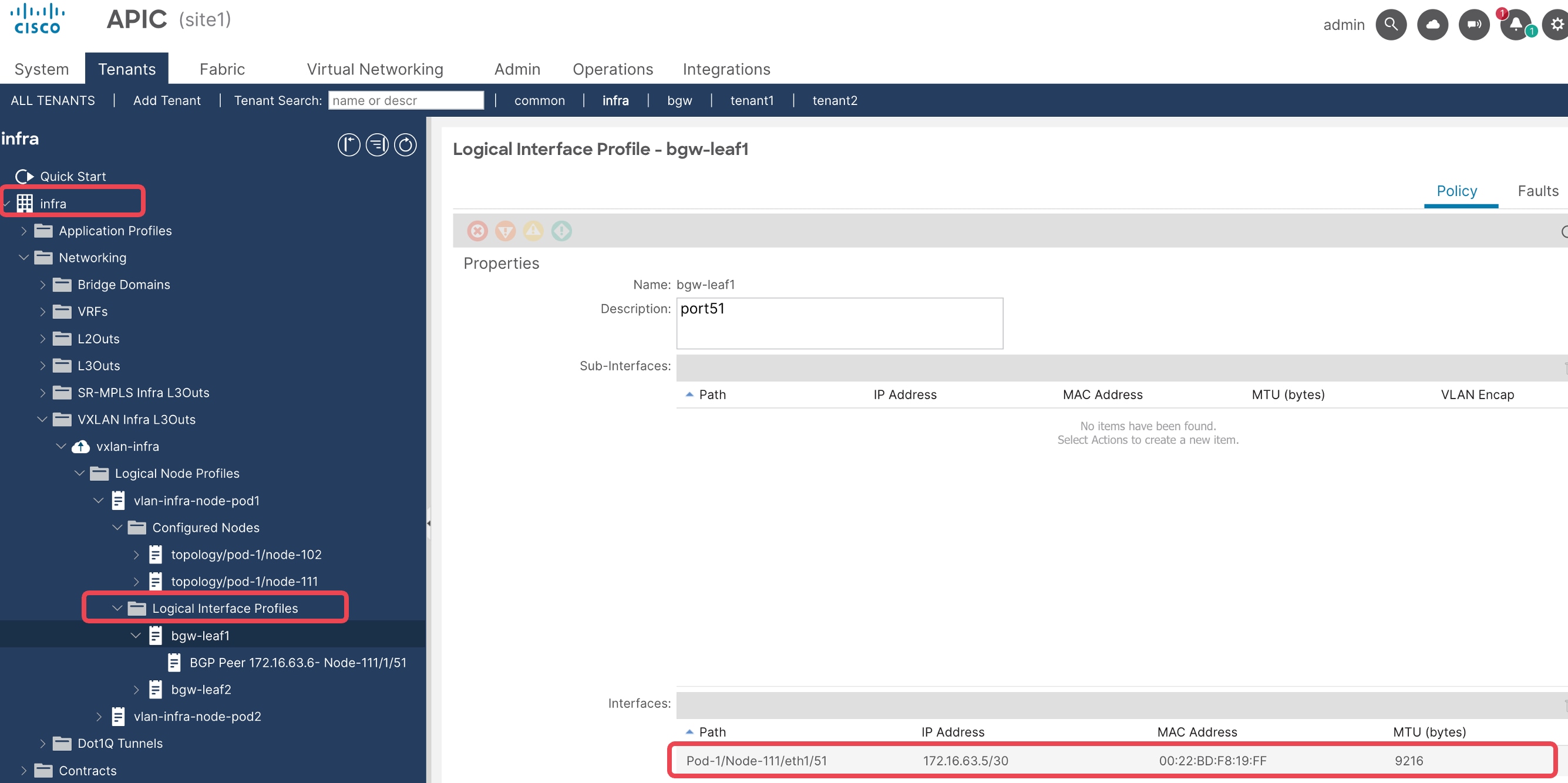This screenshot has width=1568, height=783.
Task: Collapse VXLAN Infra L3Outs node
Action: 43,419
